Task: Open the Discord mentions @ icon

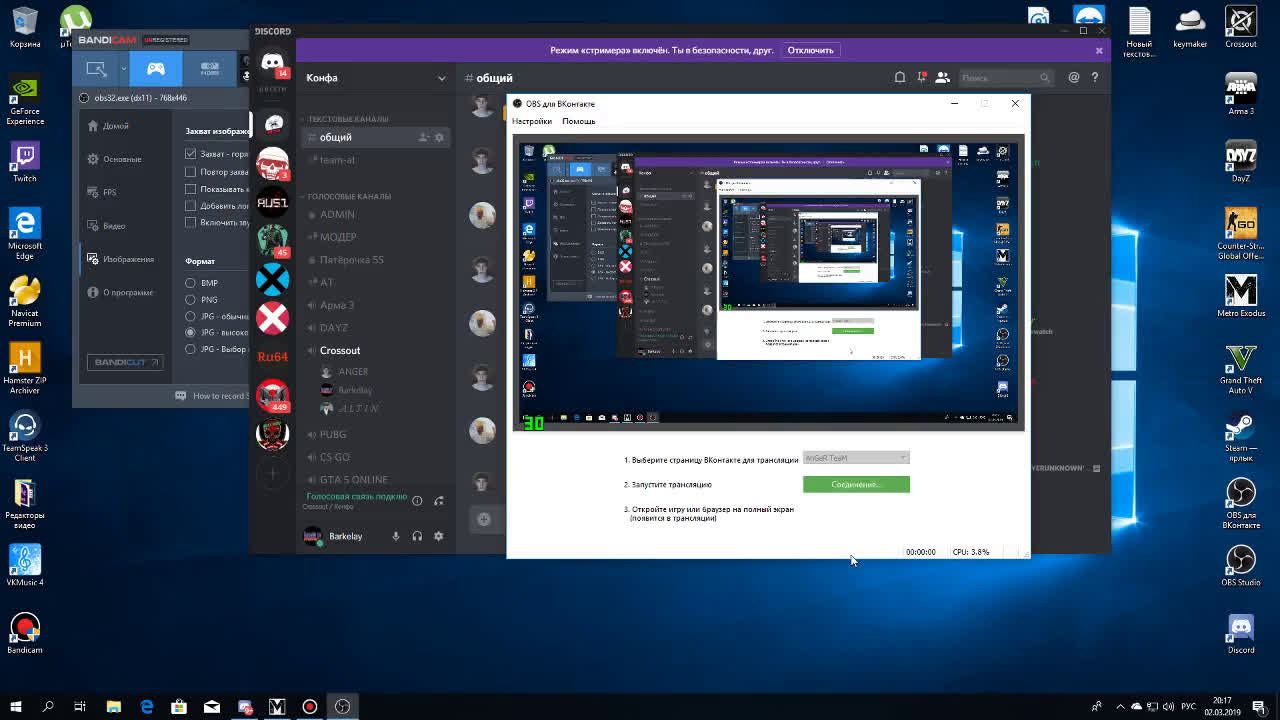Action: (1074, 77)
